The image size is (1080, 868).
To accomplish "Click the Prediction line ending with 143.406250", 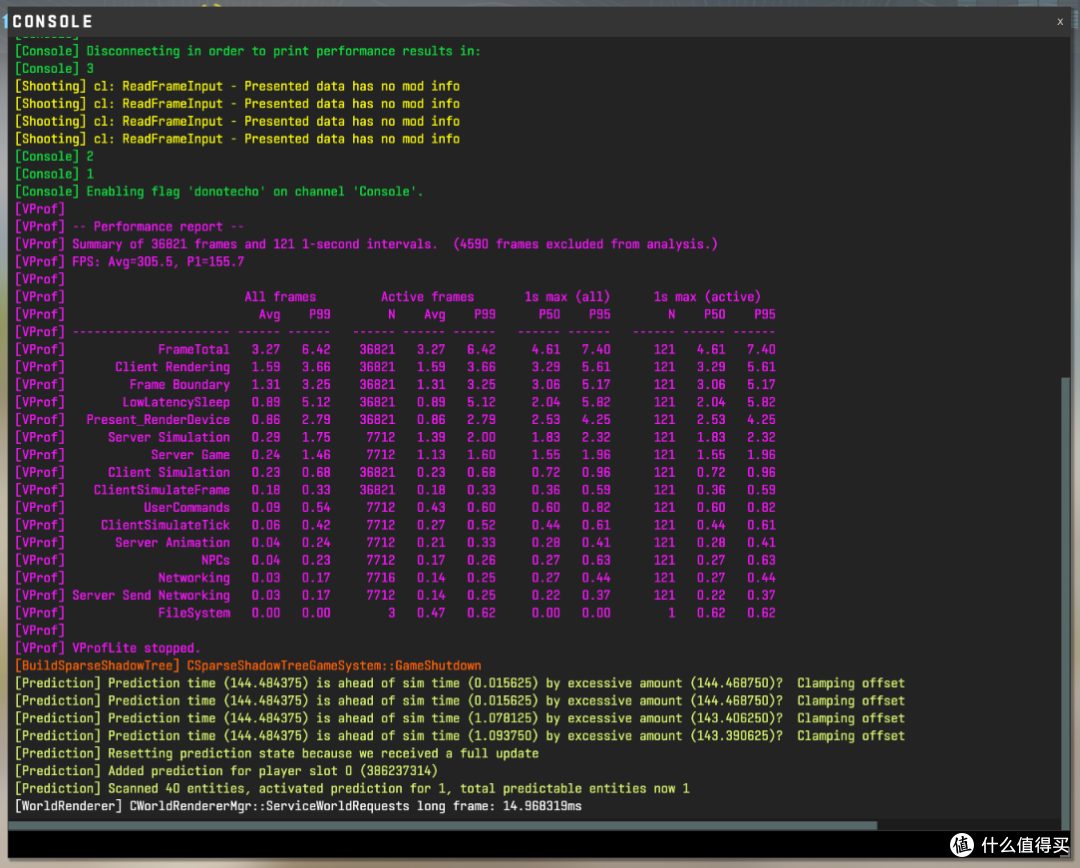I will pyautogui.click(x=459, y=719).
